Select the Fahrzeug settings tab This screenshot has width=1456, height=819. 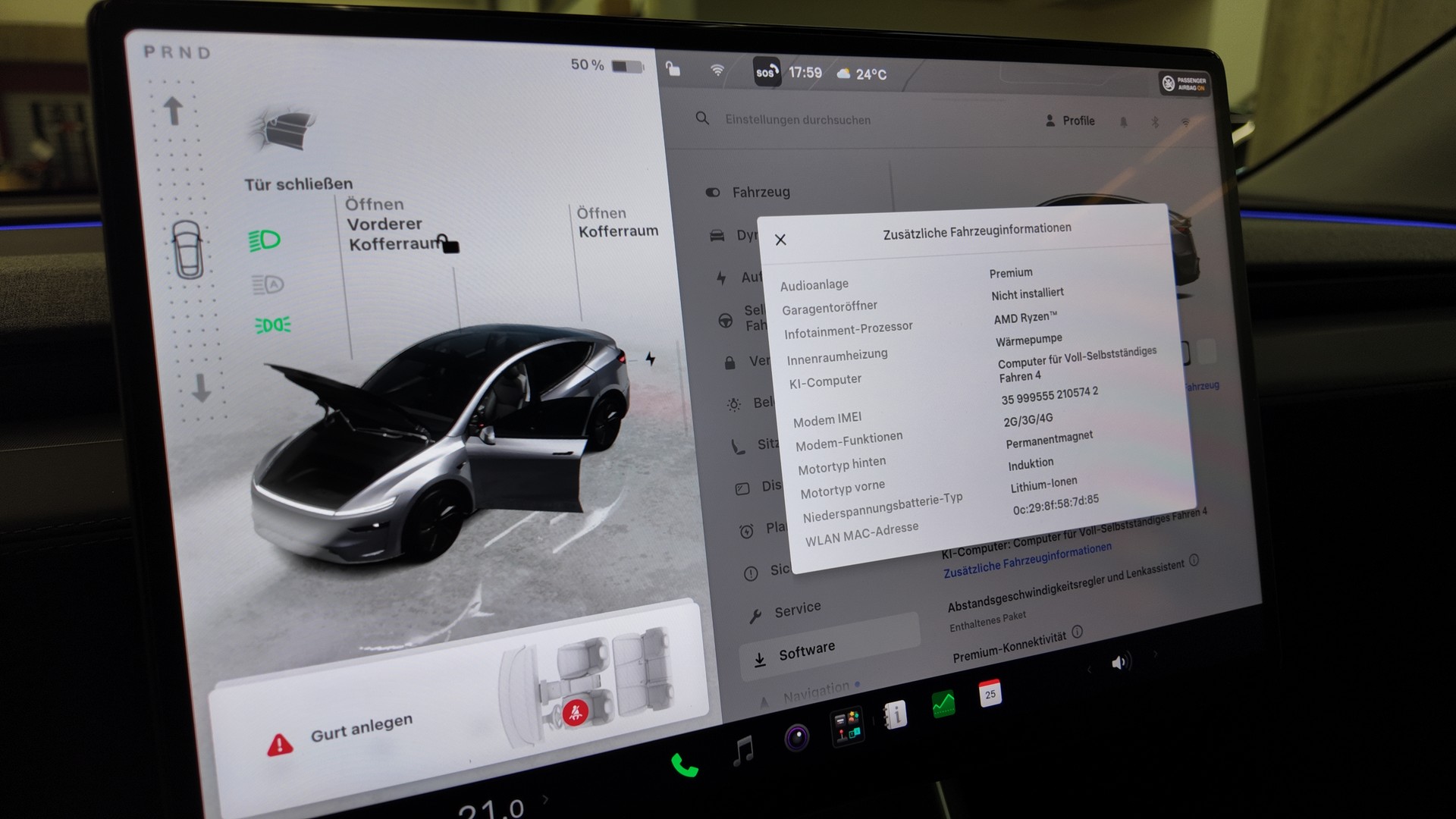(748, 193)
